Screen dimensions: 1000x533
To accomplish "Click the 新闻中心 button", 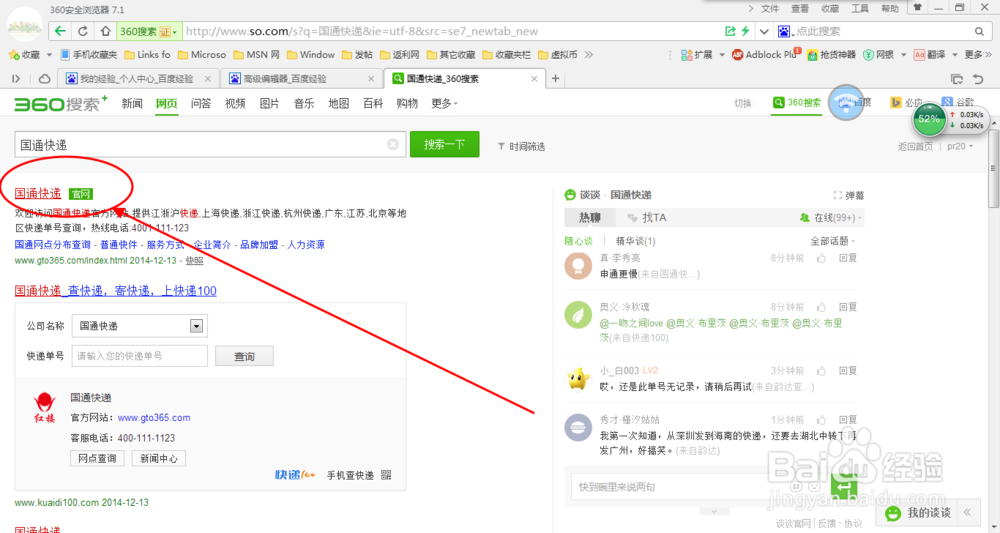I will tap(159, 458).
